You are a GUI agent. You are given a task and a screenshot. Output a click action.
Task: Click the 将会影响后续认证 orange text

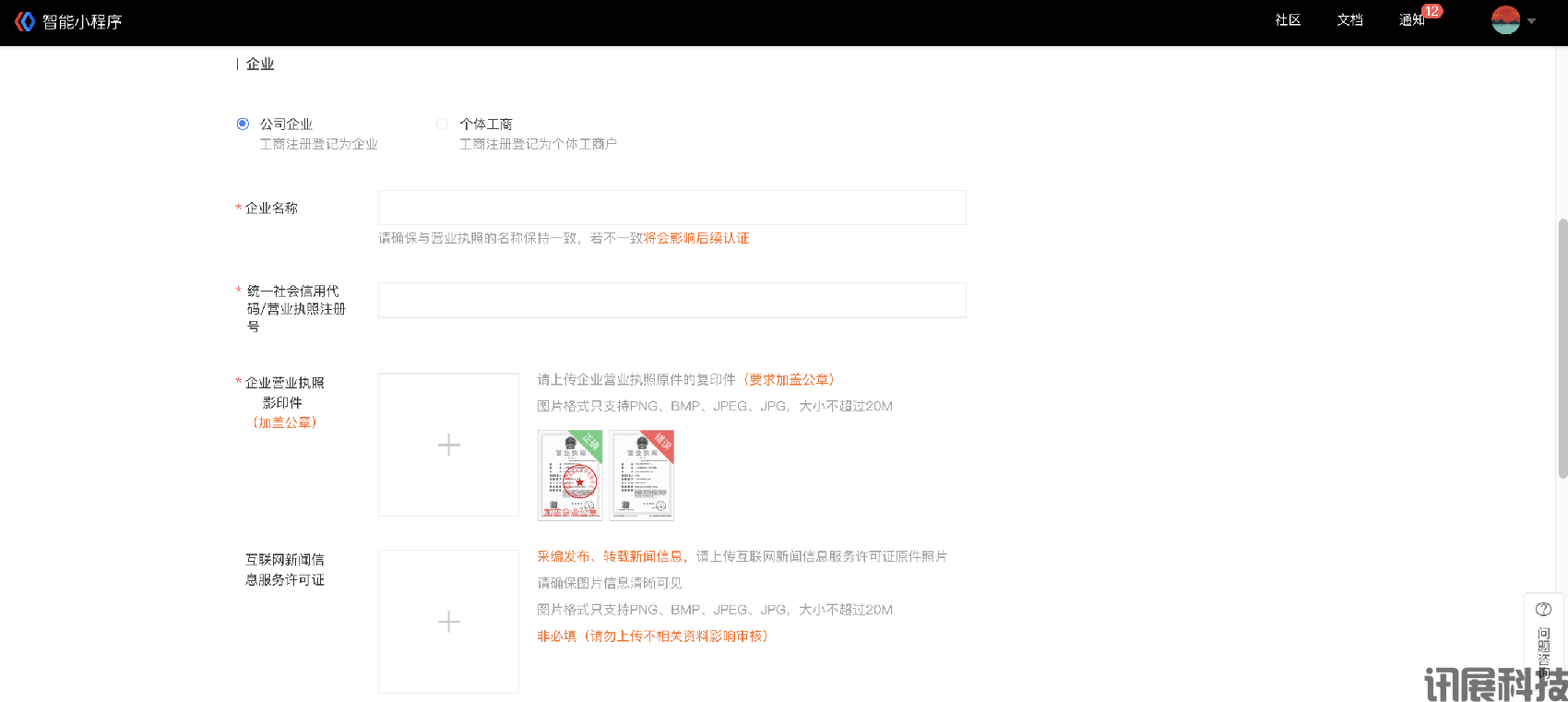coord(696,238)
